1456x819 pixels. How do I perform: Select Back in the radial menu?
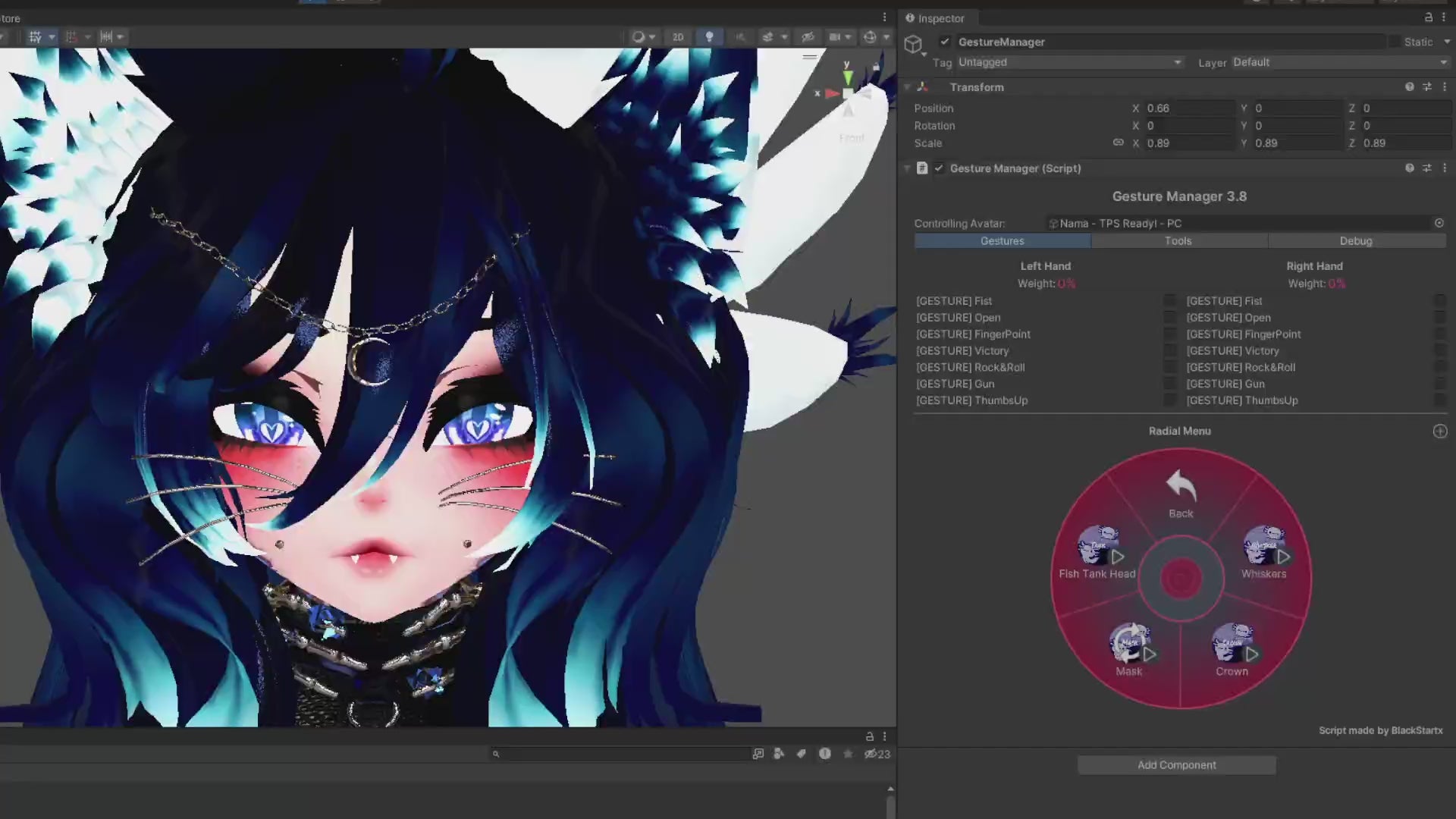click(1181, 494)
